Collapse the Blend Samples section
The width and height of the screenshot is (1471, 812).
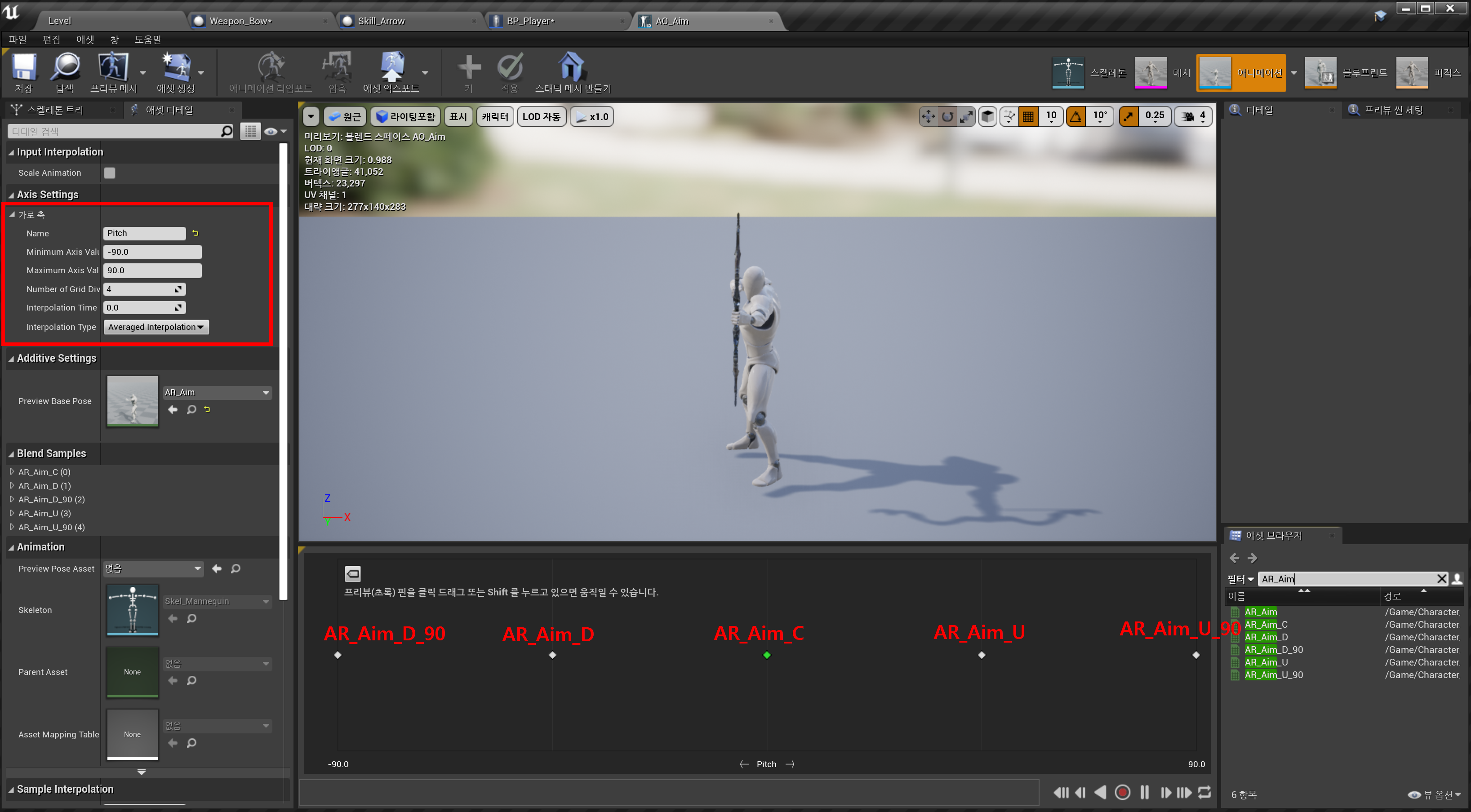click(x=11, y=453)
